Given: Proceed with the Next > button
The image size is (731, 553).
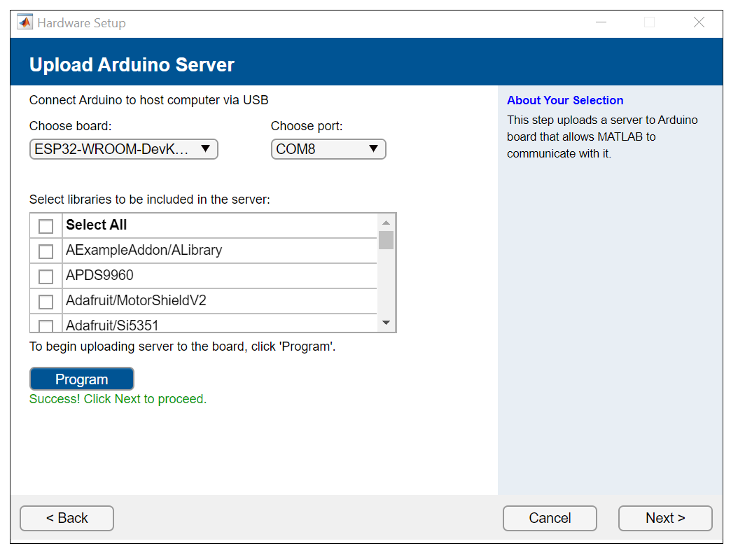Looking at the screenshot, I should pos(665,518).
